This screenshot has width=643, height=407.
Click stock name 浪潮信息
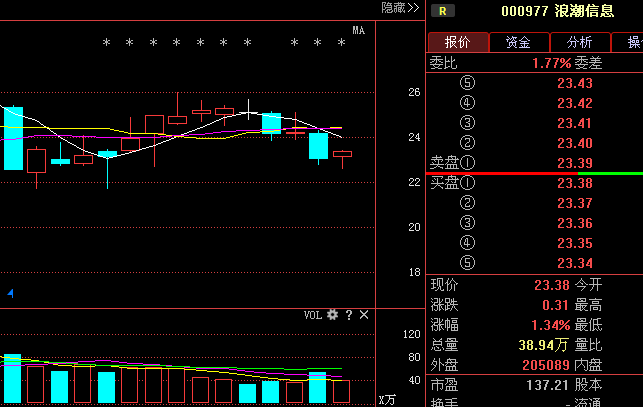pos(586,11)
